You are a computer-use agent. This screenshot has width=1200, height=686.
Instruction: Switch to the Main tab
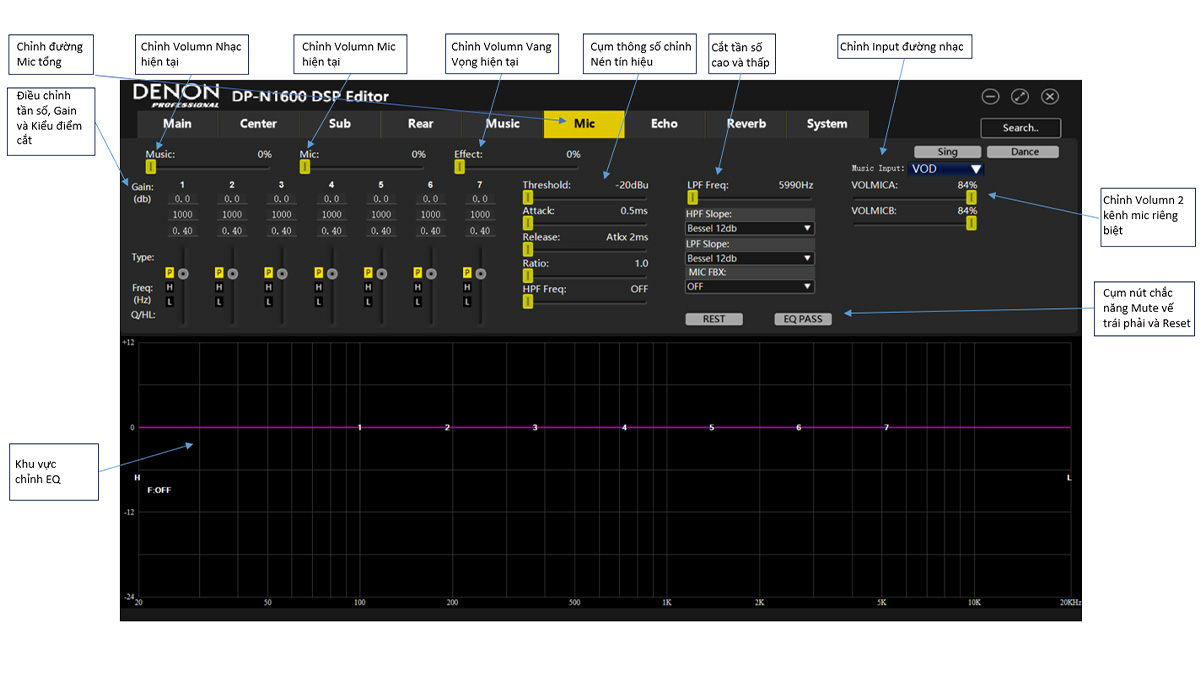click(x=177, y=124)
